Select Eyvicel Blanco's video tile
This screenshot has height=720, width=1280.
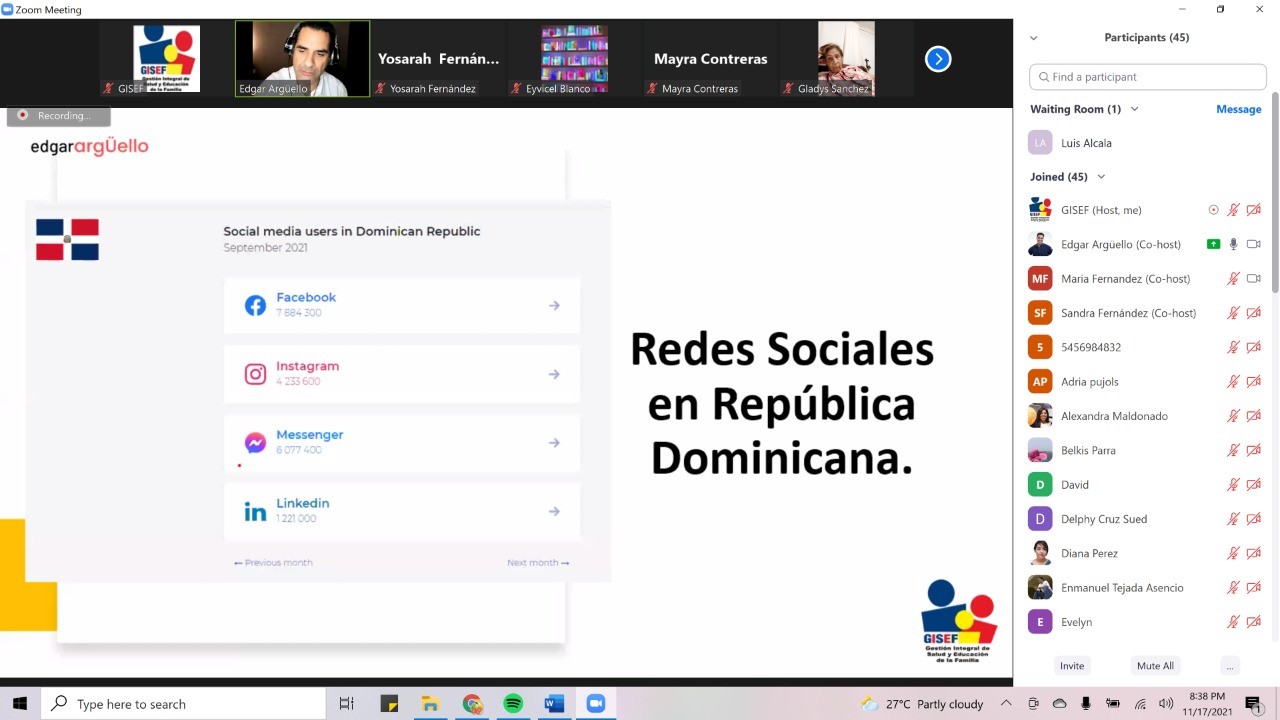tap(575, 59)
